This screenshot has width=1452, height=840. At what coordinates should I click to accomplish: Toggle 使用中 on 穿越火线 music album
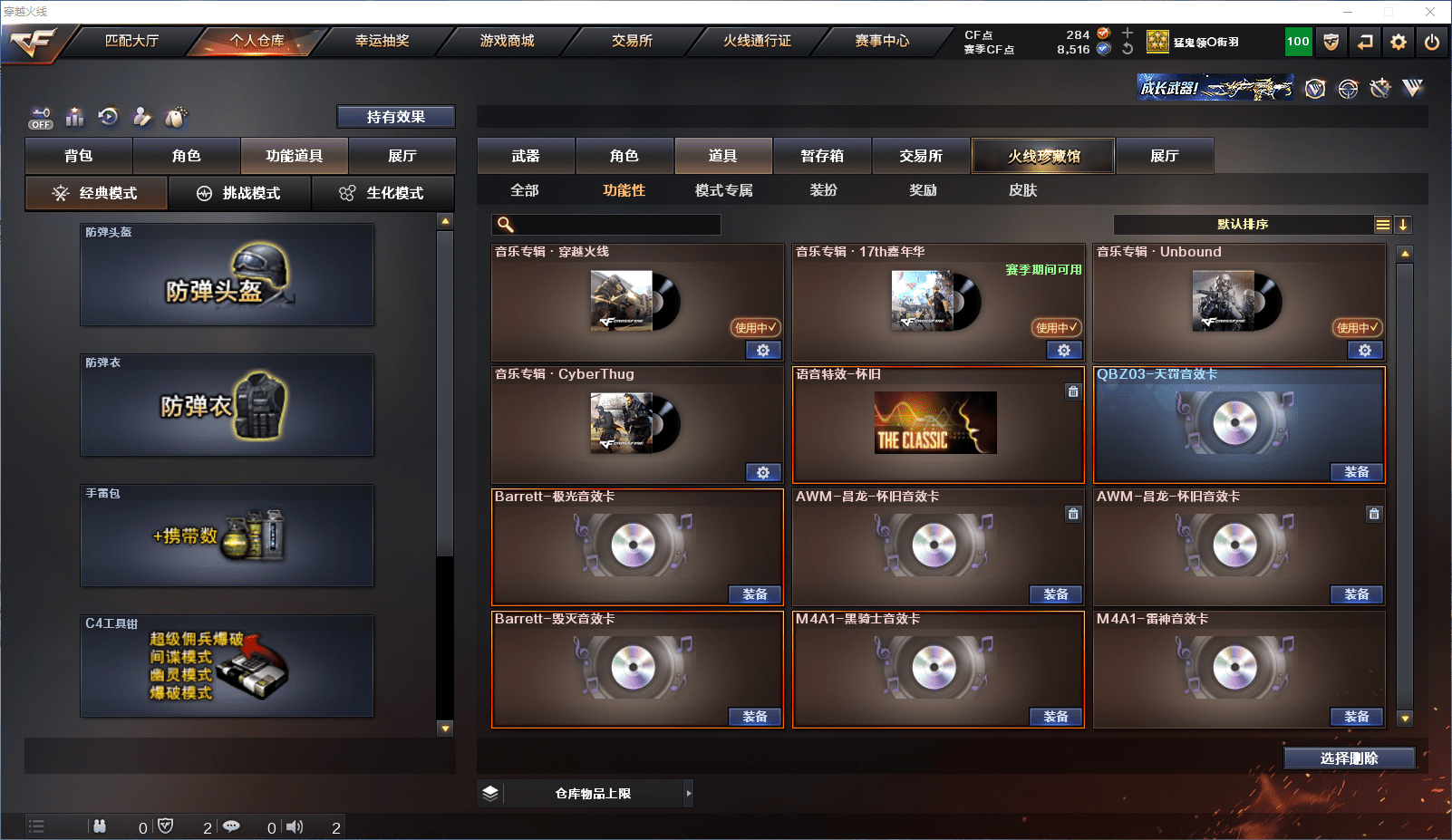click(756, 327)
